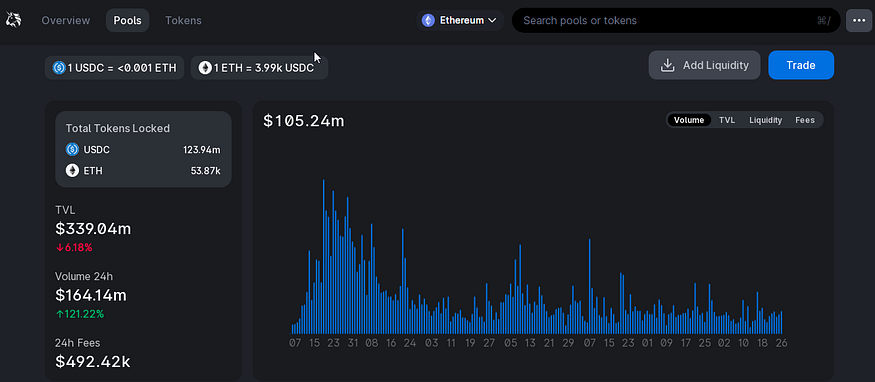Open the Overview page
The width and height of the screenshot is (875, 382).
pos(65,21)
